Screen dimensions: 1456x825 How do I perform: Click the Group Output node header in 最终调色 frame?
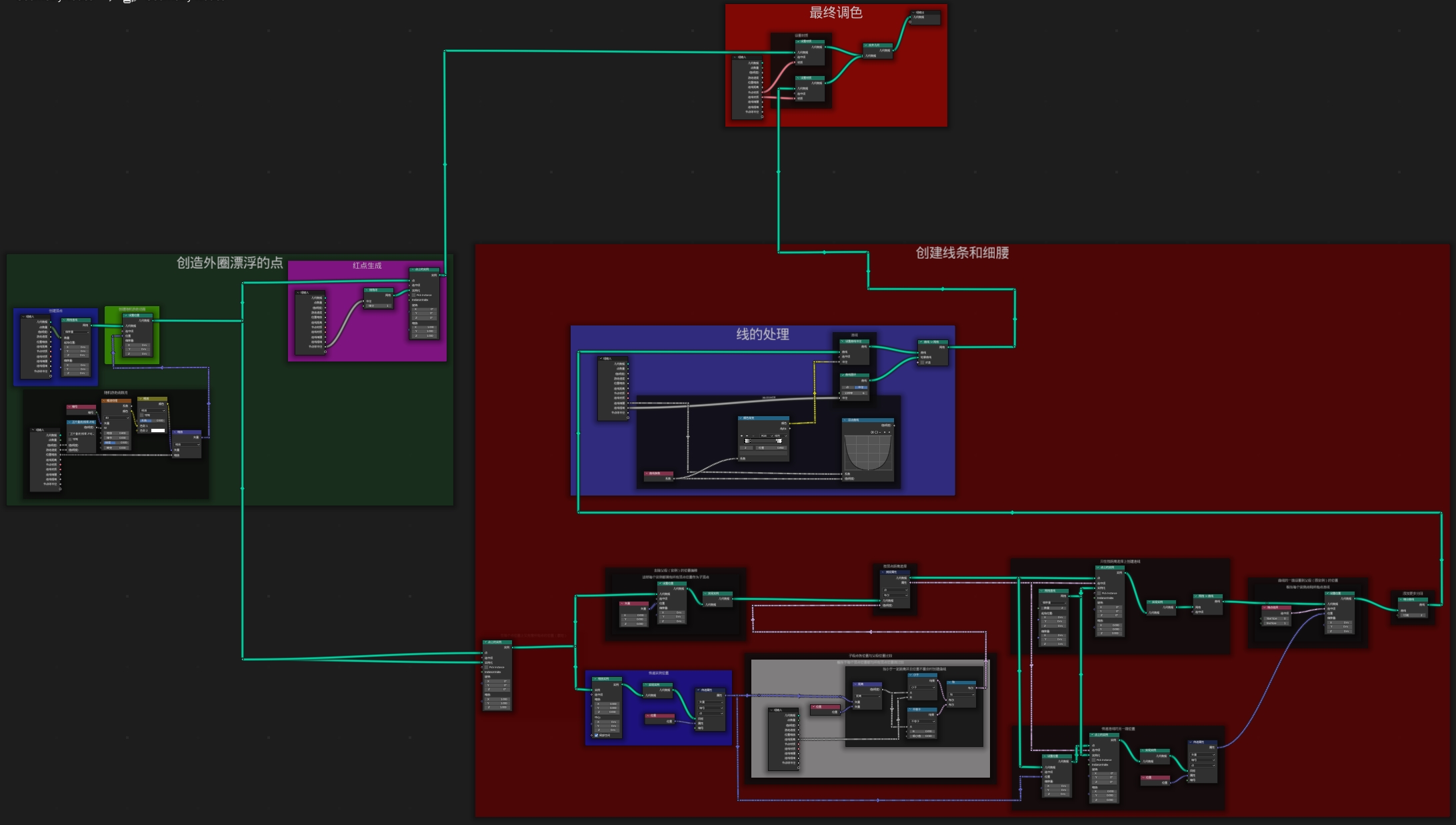point(927,13)
